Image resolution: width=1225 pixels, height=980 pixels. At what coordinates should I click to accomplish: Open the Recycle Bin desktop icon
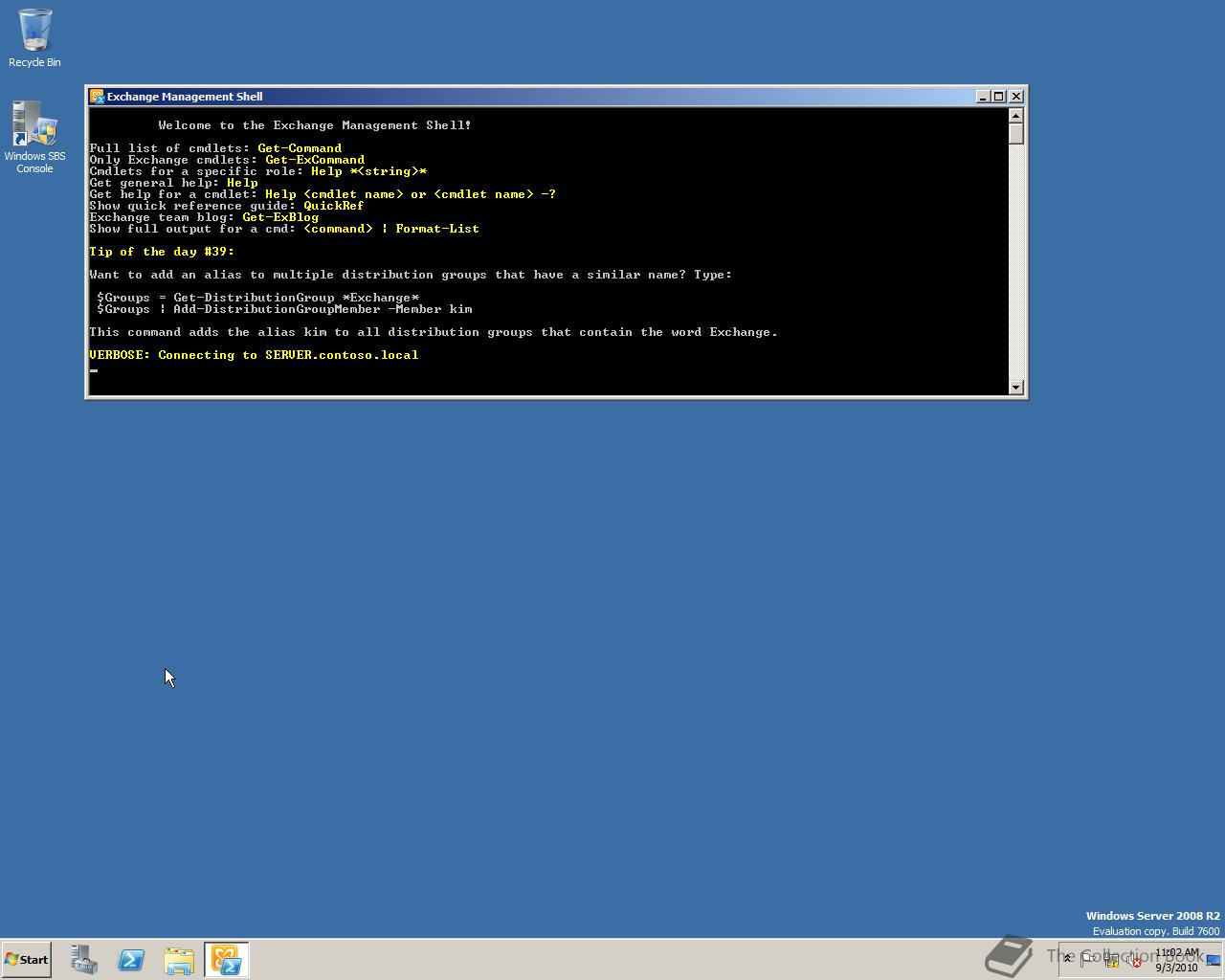tap(34, 38)
